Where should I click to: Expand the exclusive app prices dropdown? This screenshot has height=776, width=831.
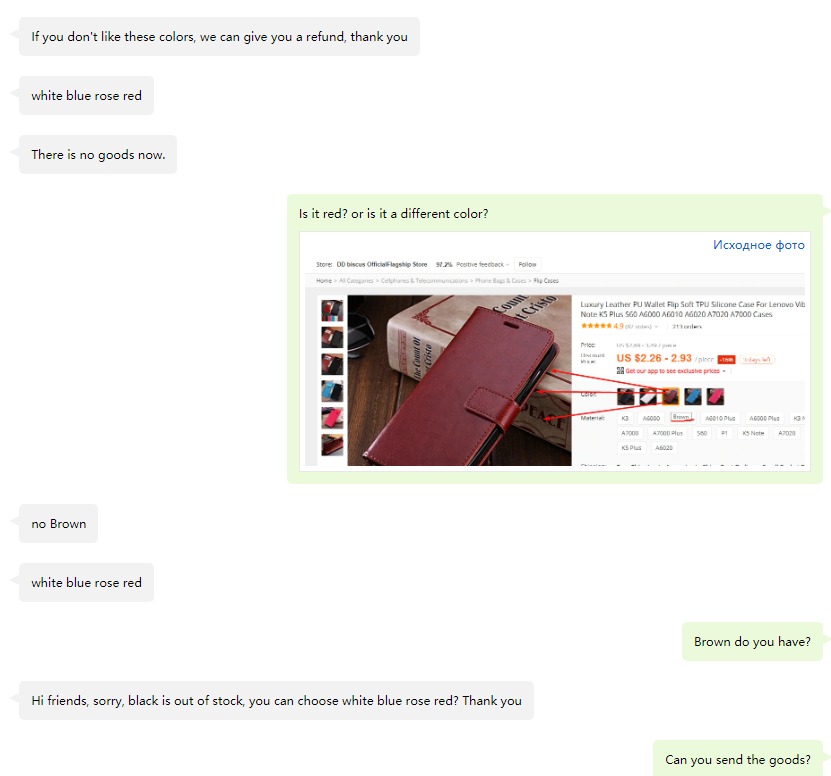(x=724, y=371)
